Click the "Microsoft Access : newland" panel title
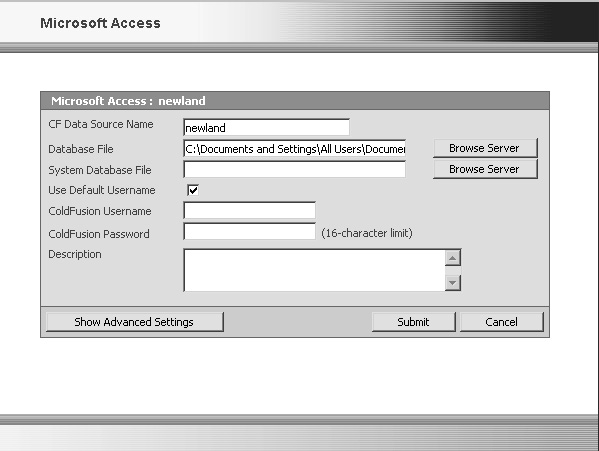 point(128,101)
